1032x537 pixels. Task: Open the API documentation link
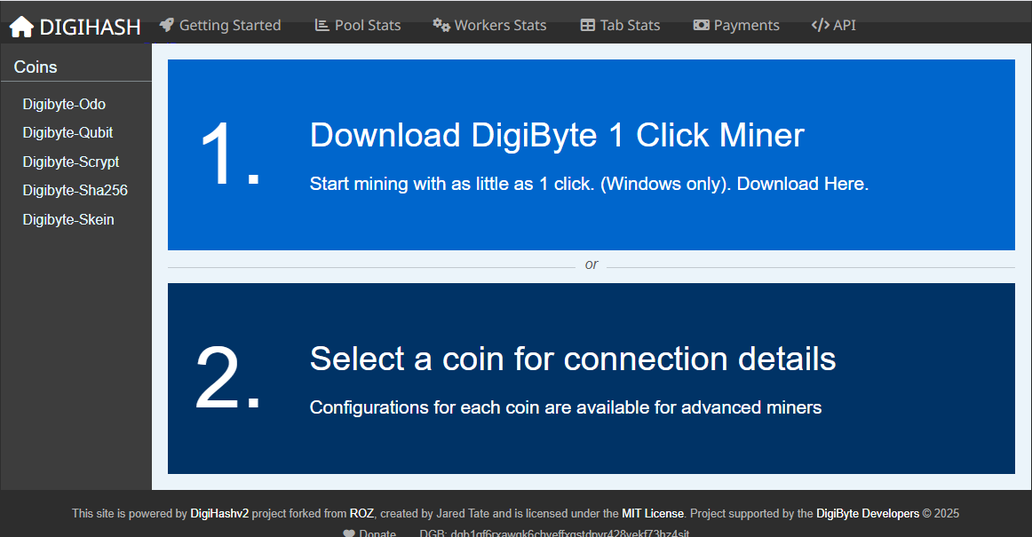834,25
